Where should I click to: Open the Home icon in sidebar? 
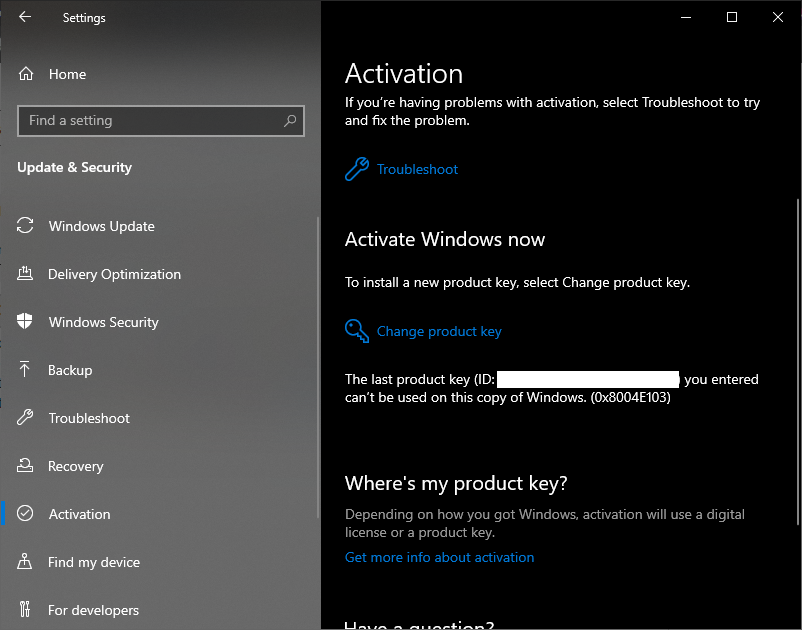pyautogui.click(x=26, y=74)
